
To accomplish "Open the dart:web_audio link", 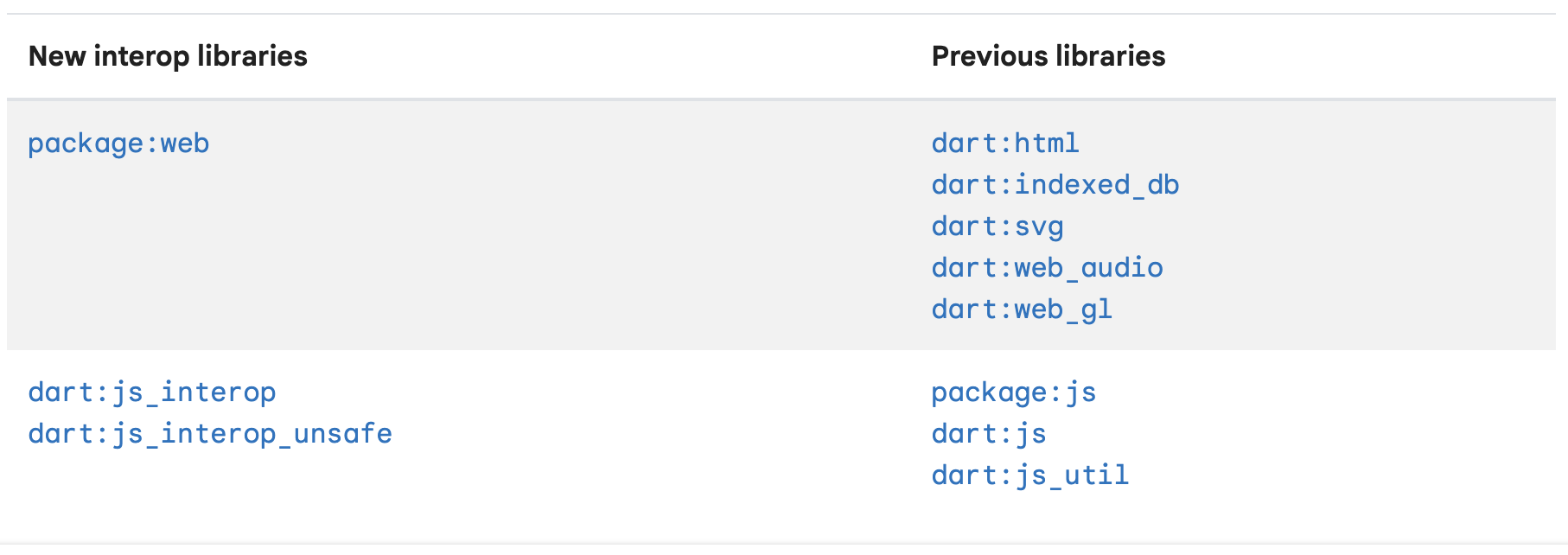I will pos(1048,268).
